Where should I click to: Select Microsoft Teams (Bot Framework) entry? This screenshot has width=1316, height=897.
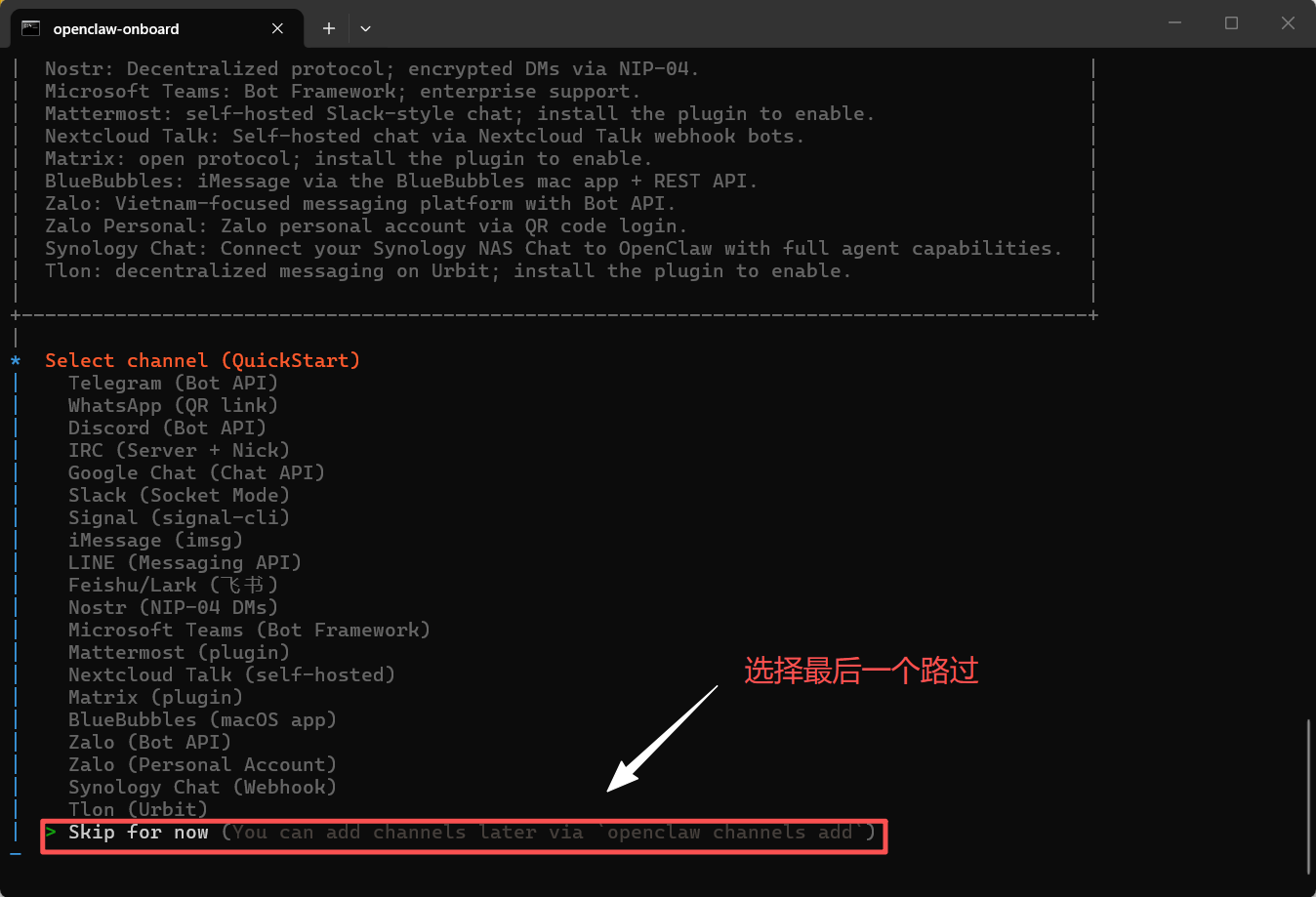pos(249,630)
